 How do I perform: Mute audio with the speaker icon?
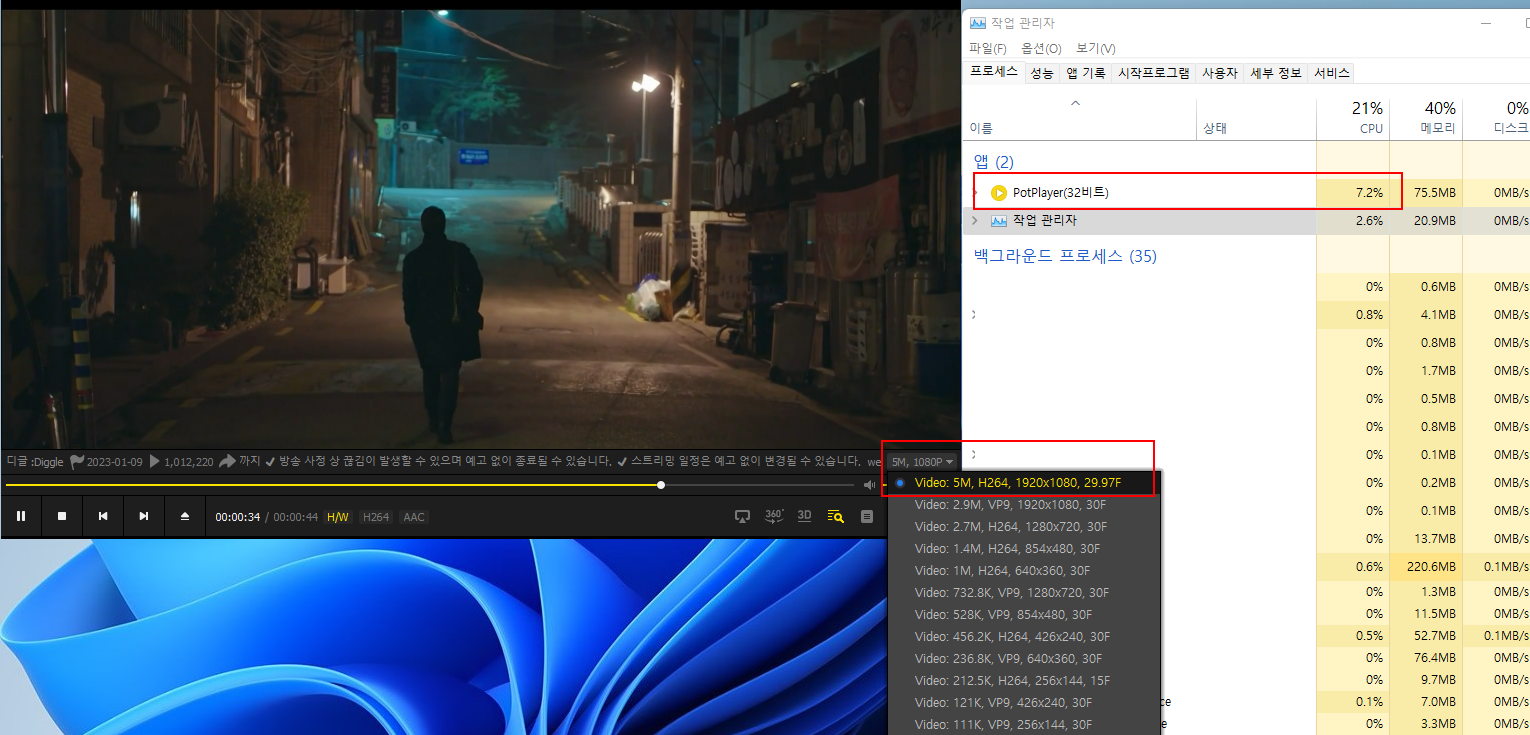coord(870,485)
